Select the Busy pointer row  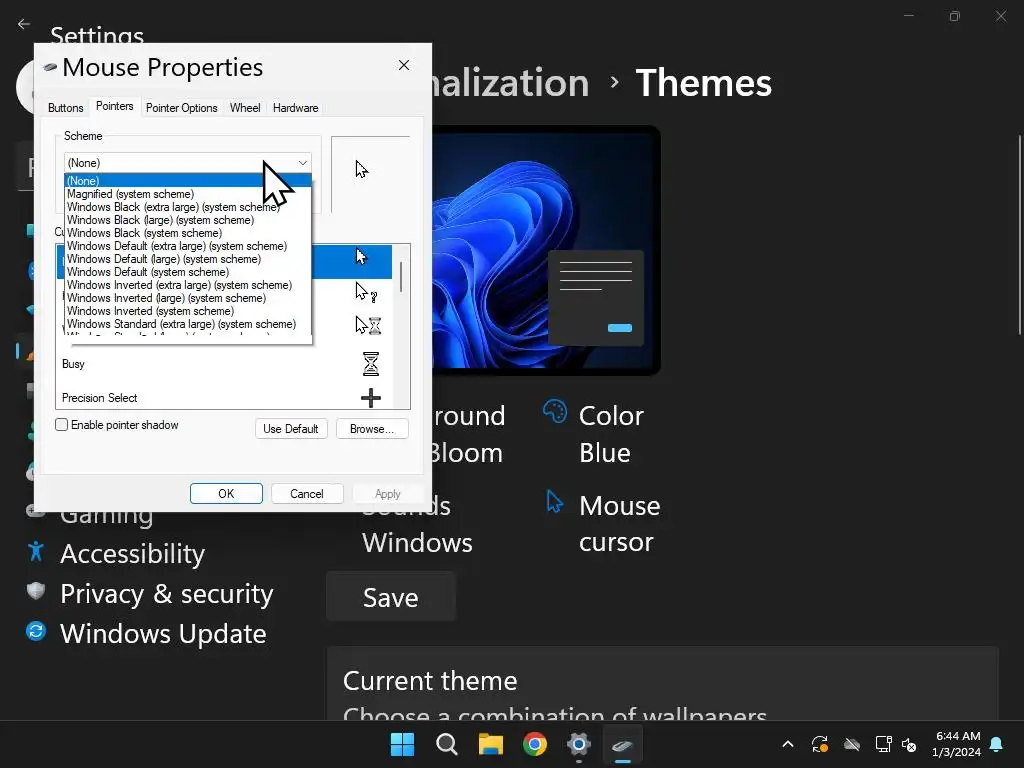click(x=224, y=364)
